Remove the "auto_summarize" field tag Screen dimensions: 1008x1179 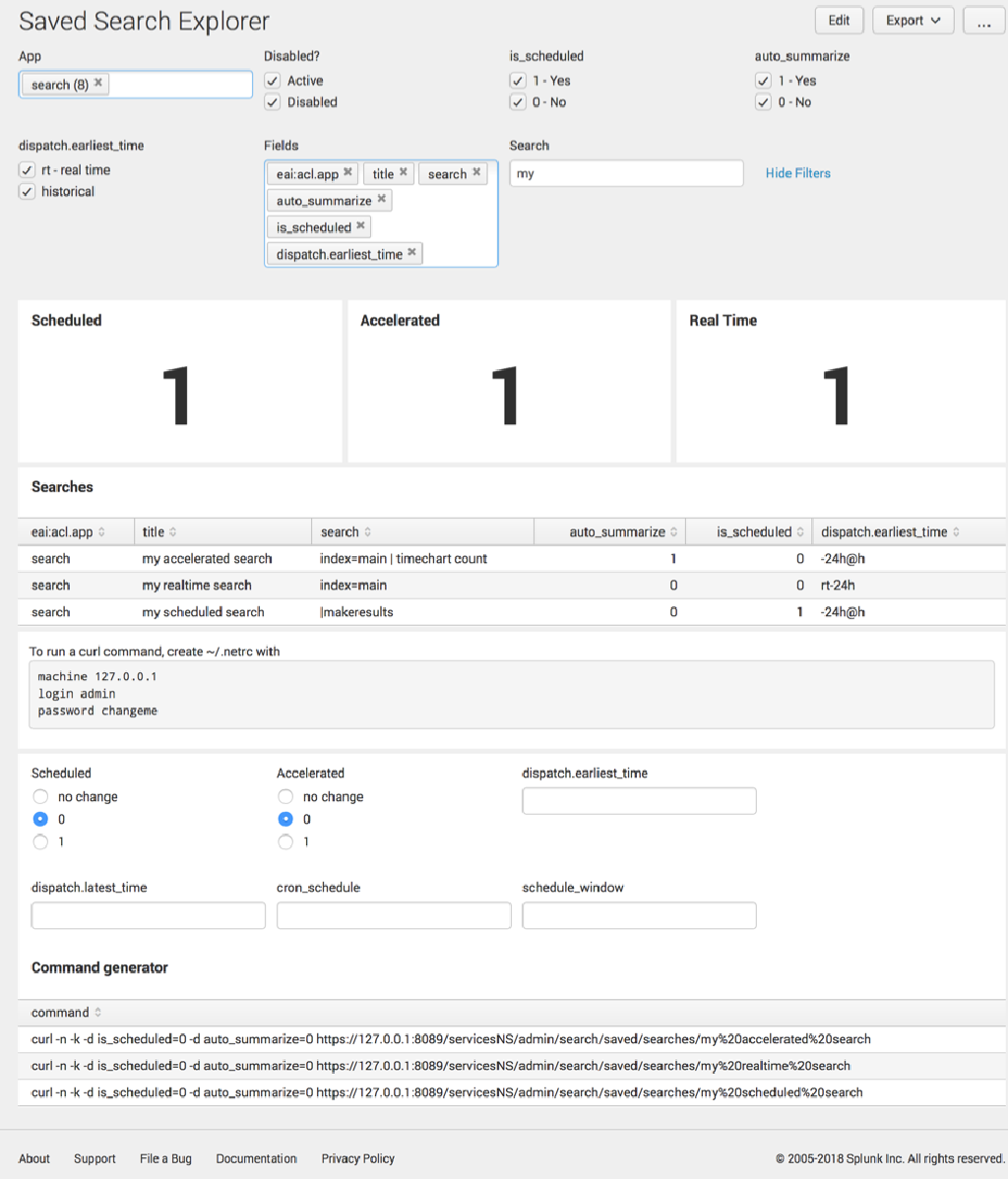click(x=384, y=200)
